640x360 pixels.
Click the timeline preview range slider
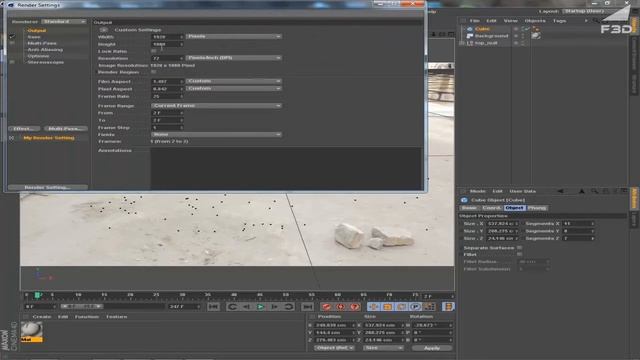(x=82, y=306)
